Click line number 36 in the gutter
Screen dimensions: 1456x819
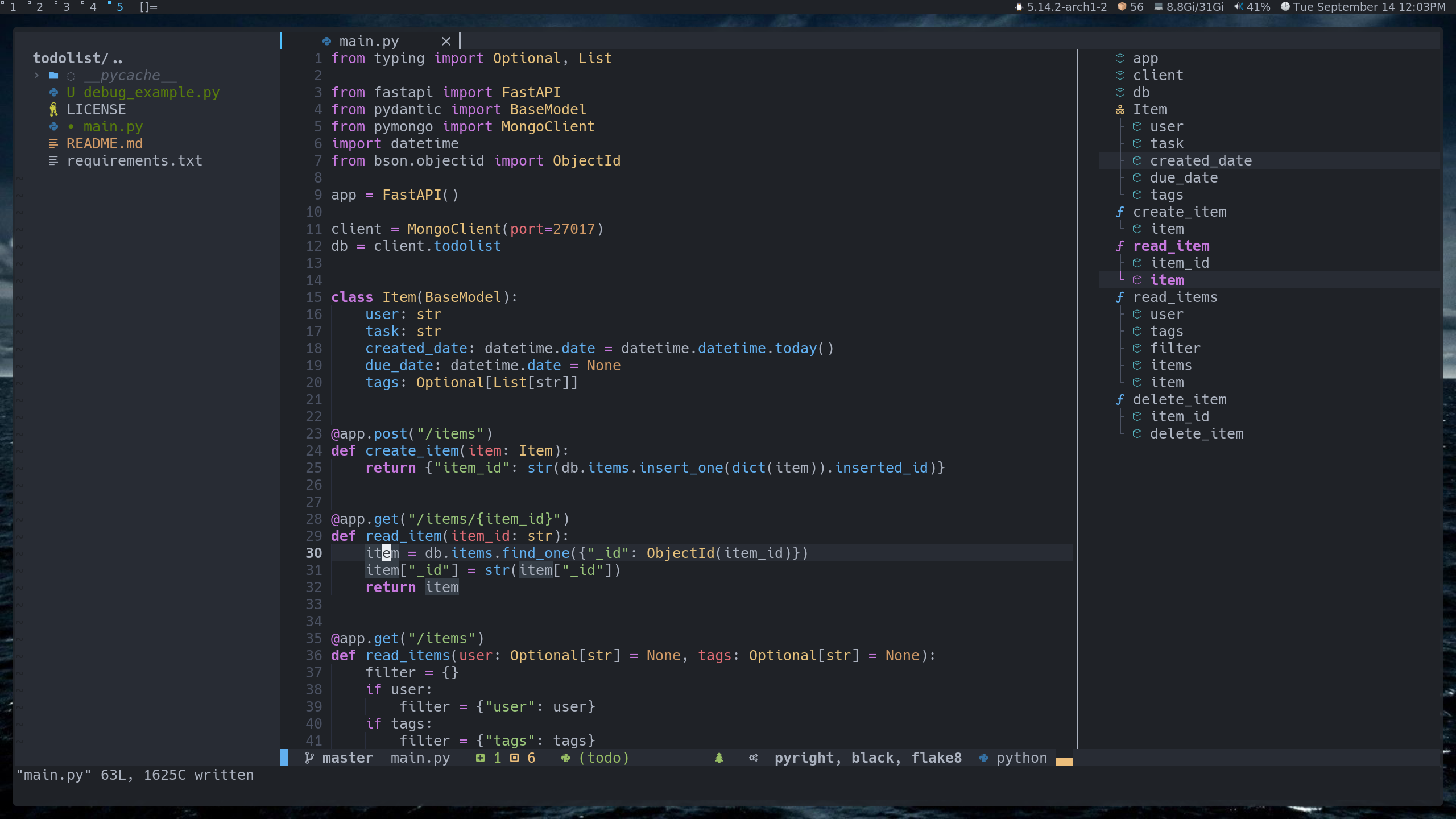pyautogui.click(x=314, y=655)
